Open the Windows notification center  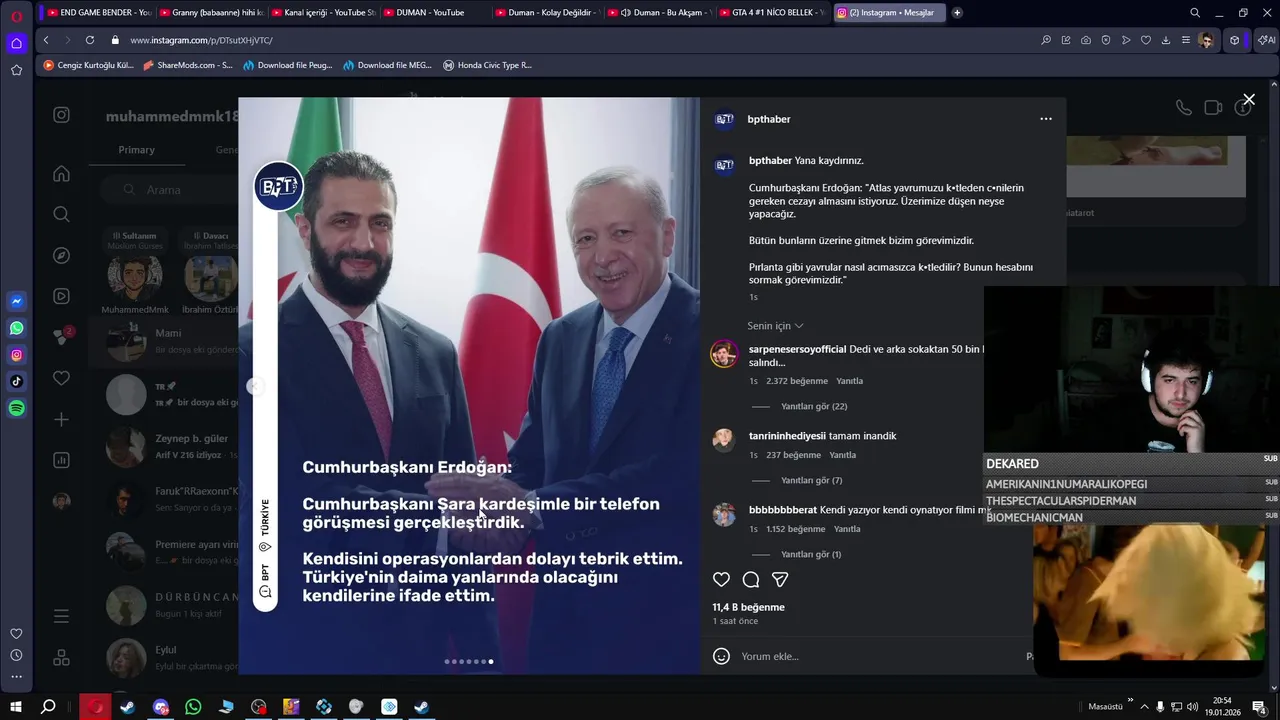[x=1259, y=707]
